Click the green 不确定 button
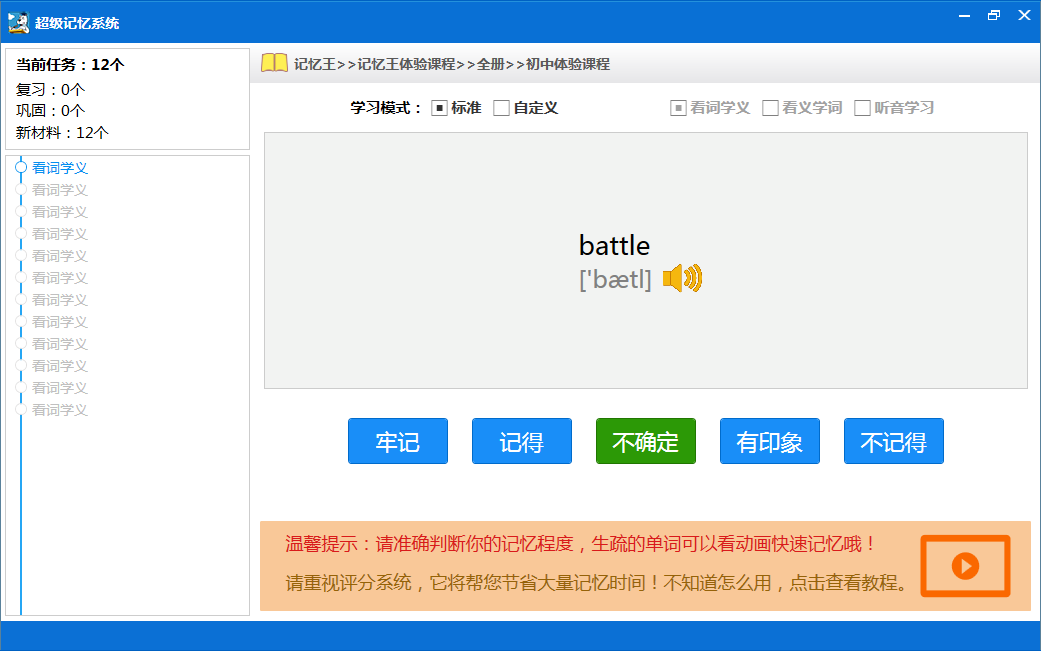 pos(645,441)
